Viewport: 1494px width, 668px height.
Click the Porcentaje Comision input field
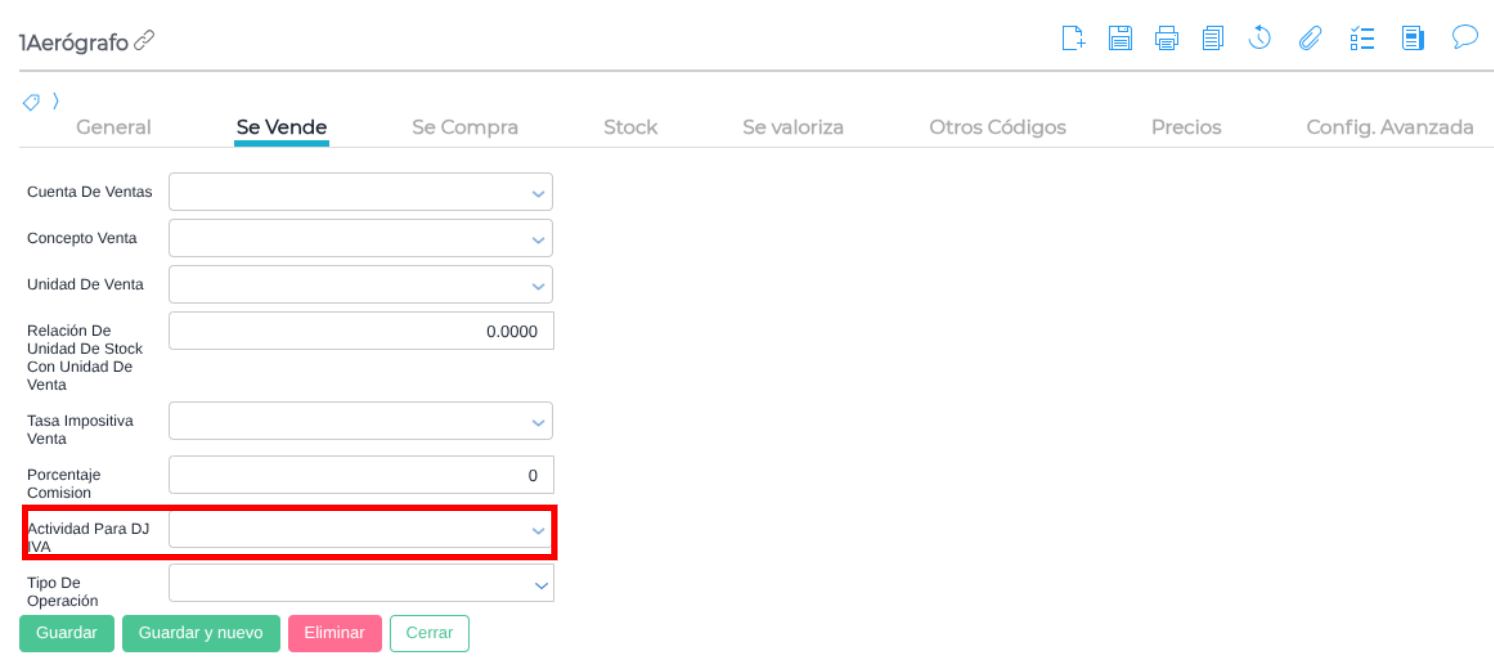[360, 475]
